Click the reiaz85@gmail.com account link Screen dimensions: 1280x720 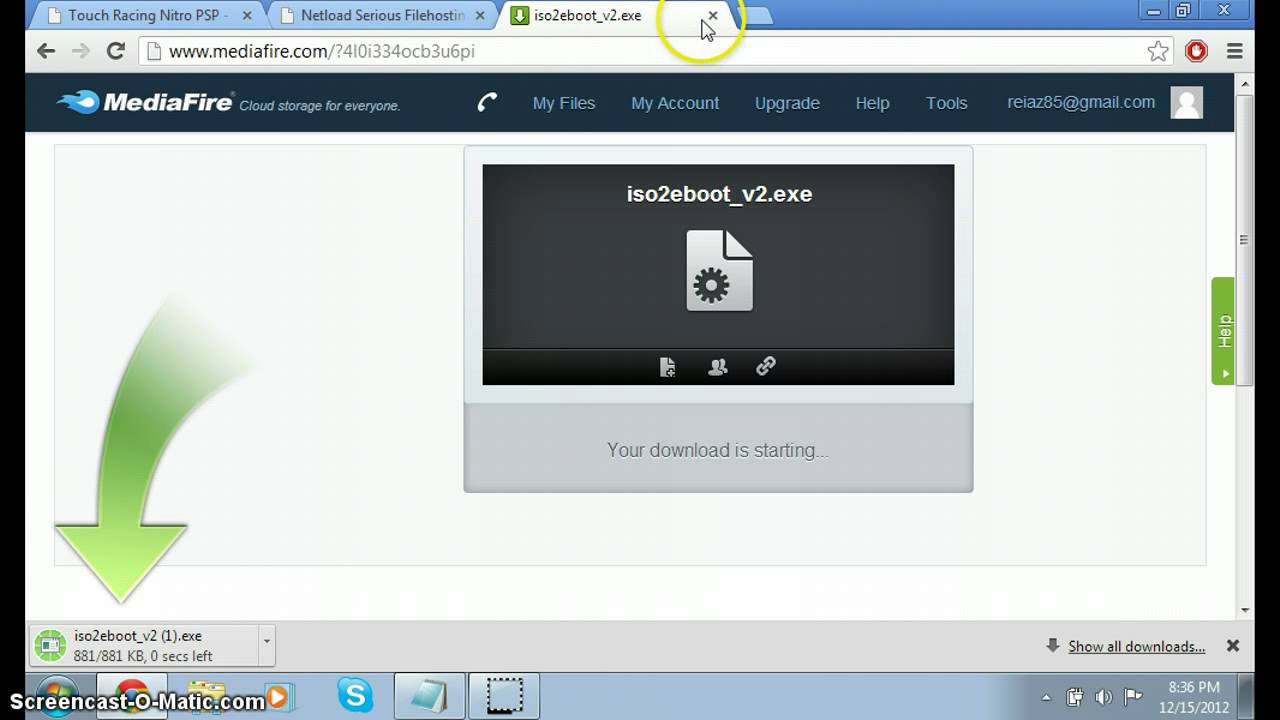1081,102
